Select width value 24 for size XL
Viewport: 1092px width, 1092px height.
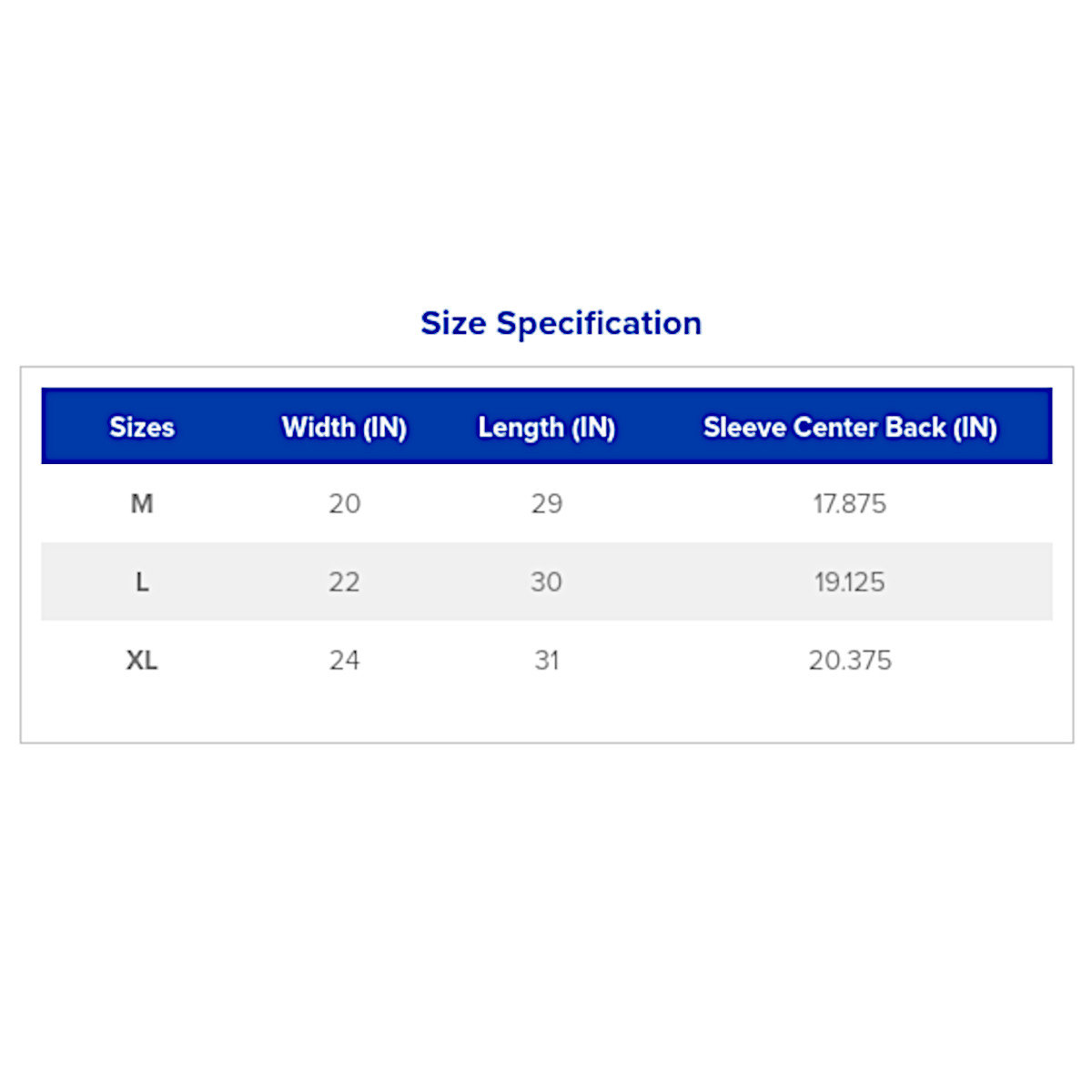coord(344,660)
